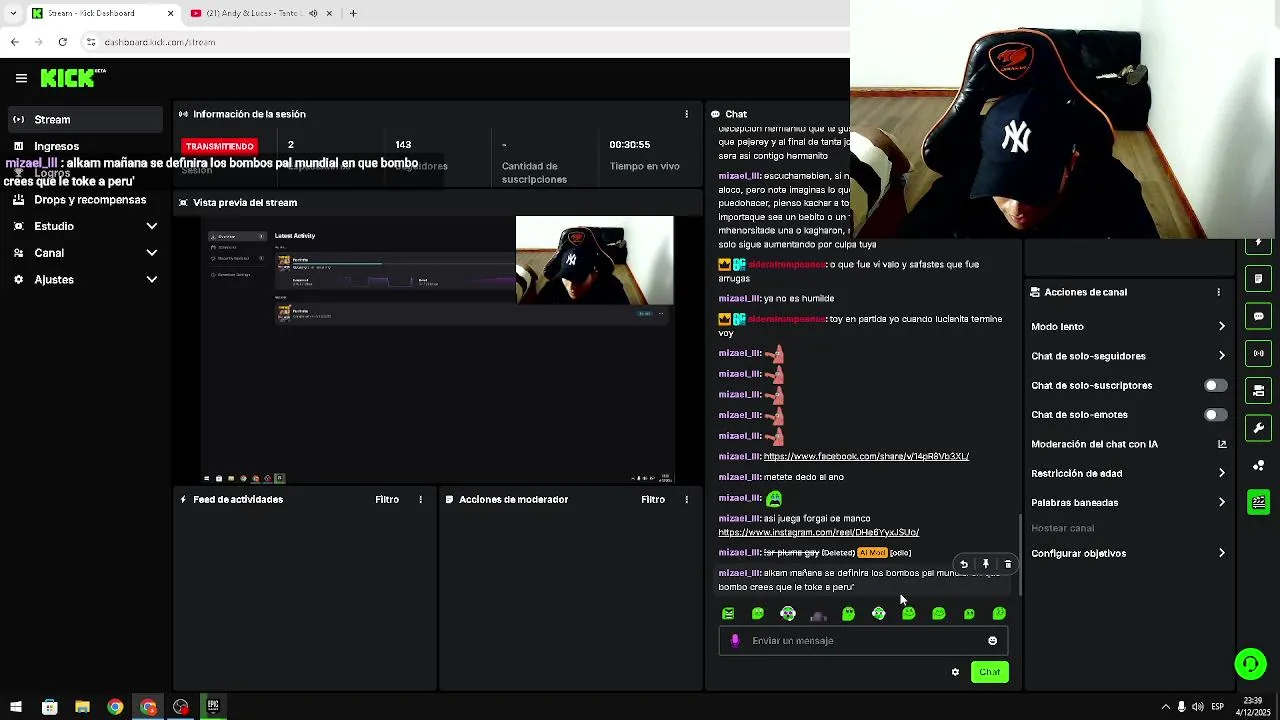
Task: Click the wrench icon in right sidebar
Action: pyautogui.click(x=1259, y=428)
